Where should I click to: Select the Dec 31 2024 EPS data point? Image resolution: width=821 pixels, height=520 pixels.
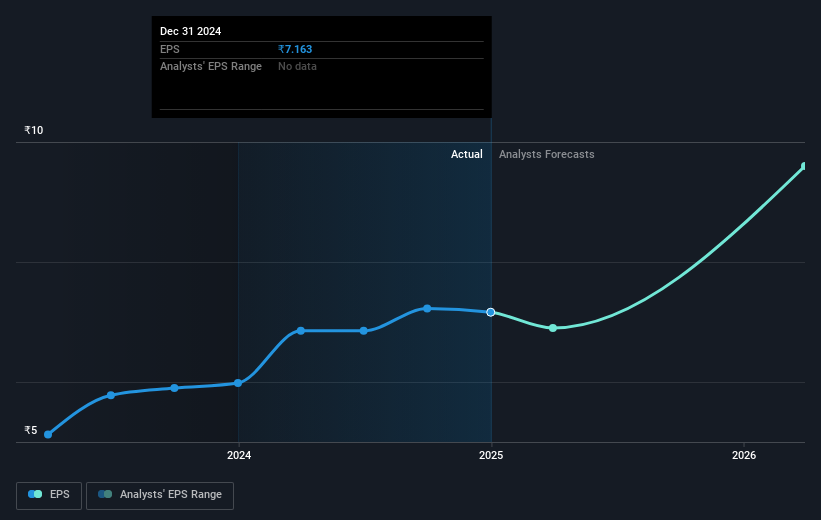[x=491, y=312]
